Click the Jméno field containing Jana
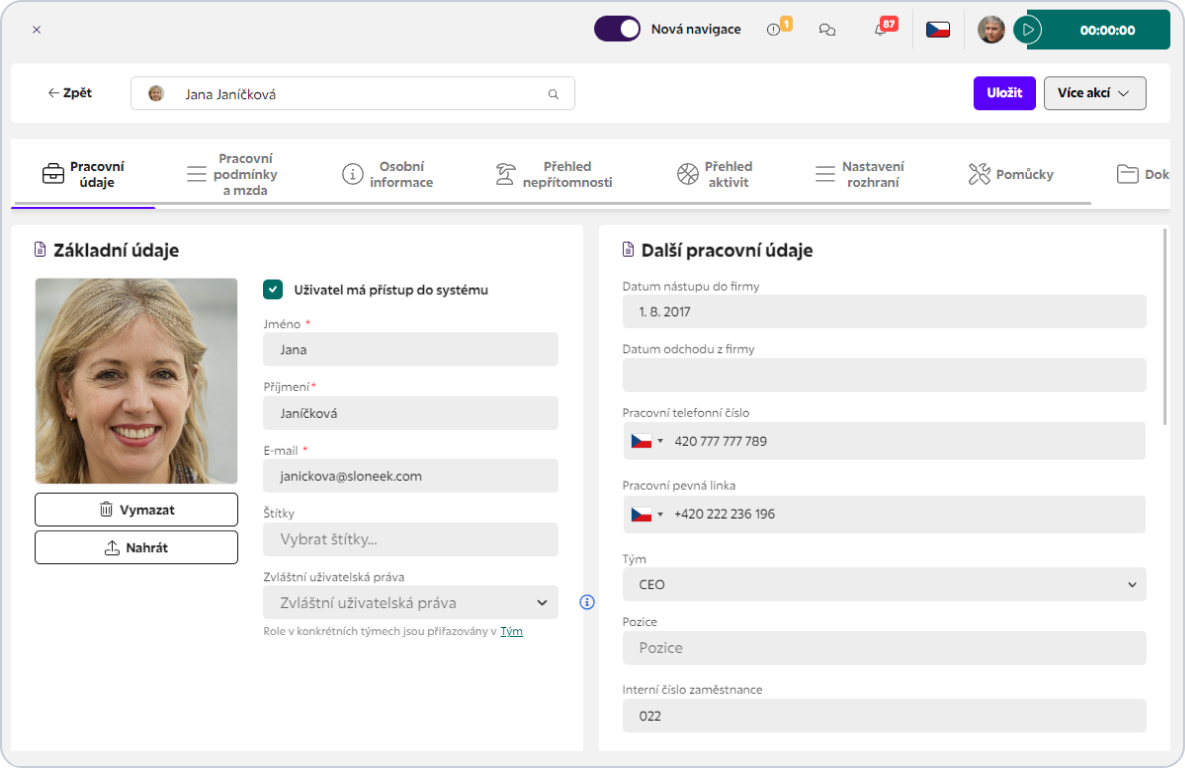This screenshot has height=768, width=1185. click(x=410, y=349)
